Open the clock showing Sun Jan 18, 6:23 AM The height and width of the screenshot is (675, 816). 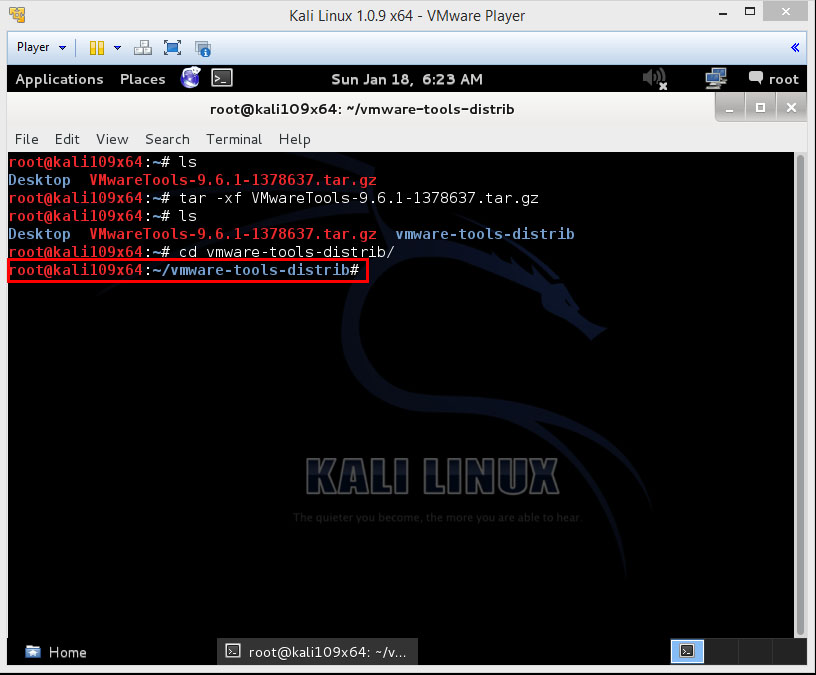pos(407,79)
